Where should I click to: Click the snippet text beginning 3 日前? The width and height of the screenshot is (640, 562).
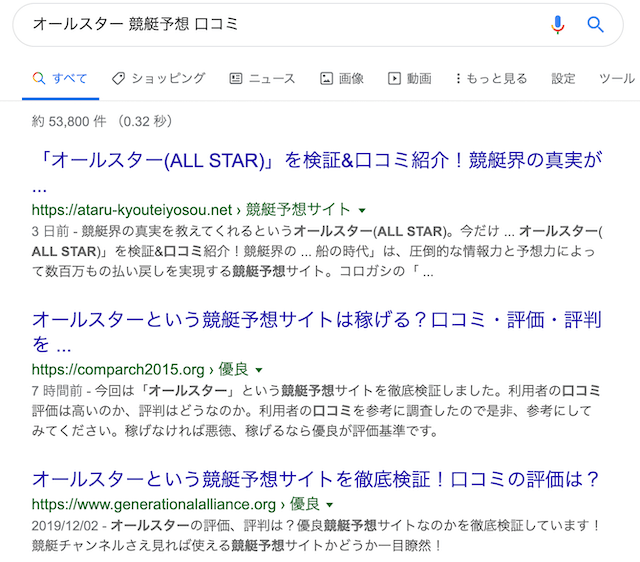coord(317,251)
